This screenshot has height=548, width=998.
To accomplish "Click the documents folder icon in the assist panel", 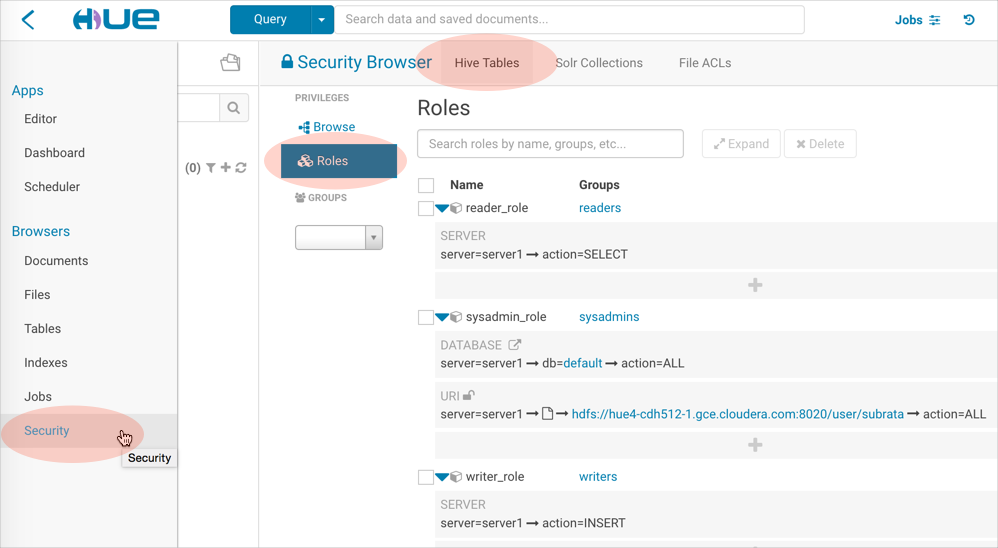I will pyautogui.click(x=230, y=63).
